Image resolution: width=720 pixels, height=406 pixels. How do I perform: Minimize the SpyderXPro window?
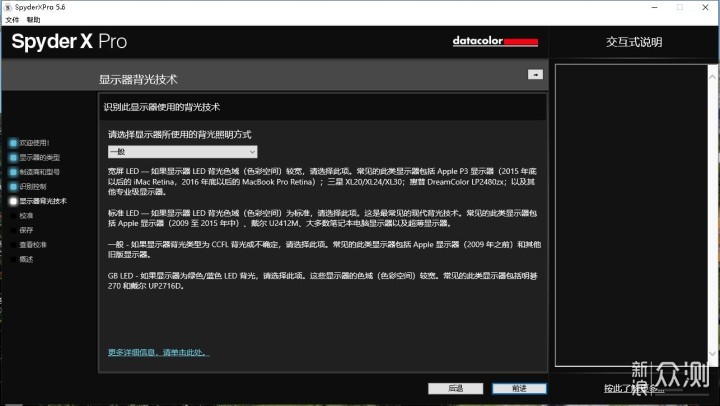pos(654,7)
